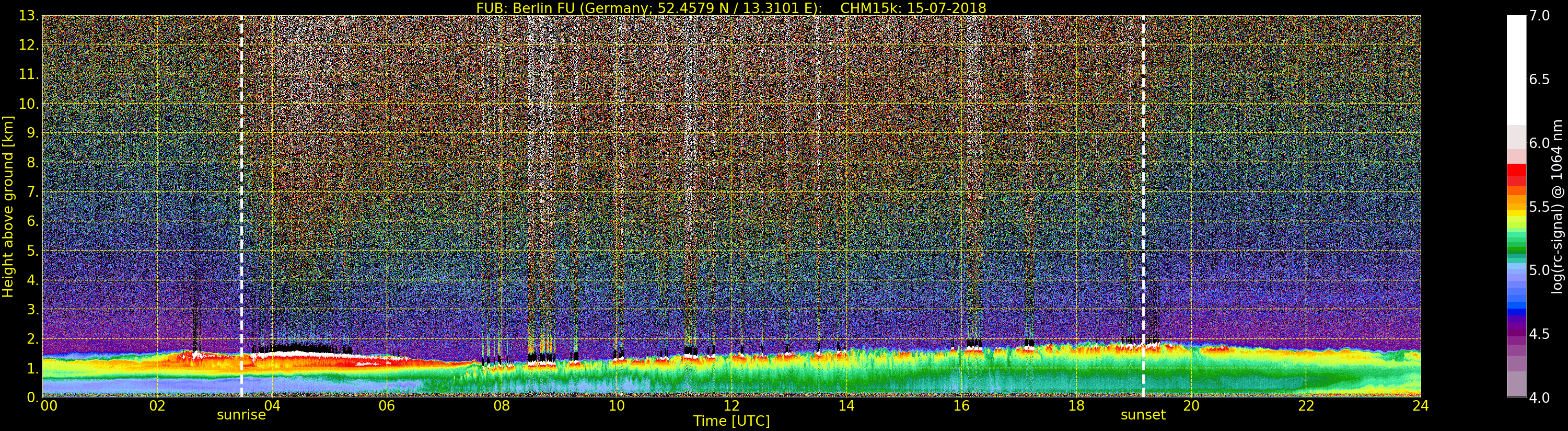This screenshot has width=1568, height=431.
Task: Click the '1.' height tick label
Action: tap(33, 368)
